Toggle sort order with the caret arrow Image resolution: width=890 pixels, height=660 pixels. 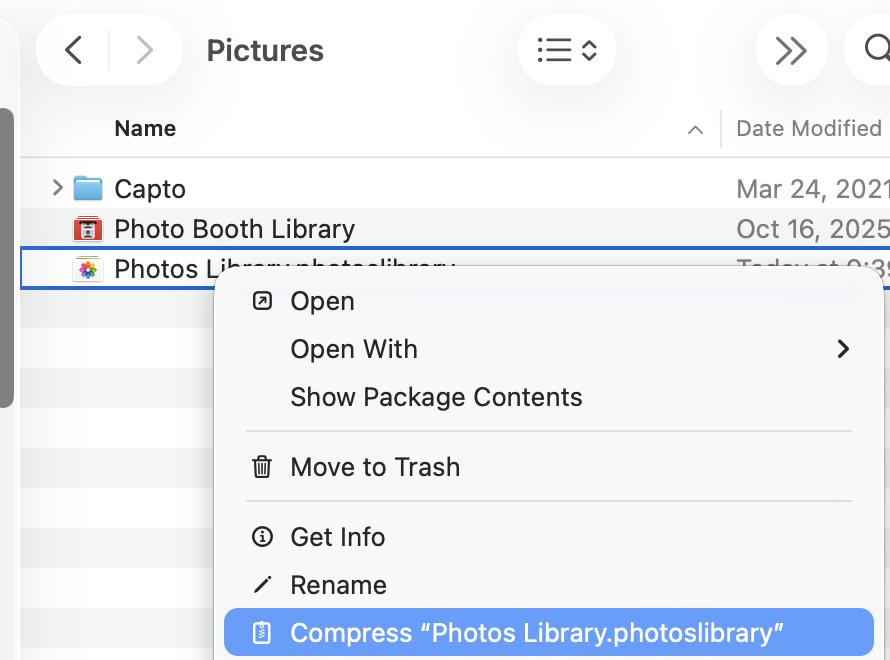click(695, 130)
